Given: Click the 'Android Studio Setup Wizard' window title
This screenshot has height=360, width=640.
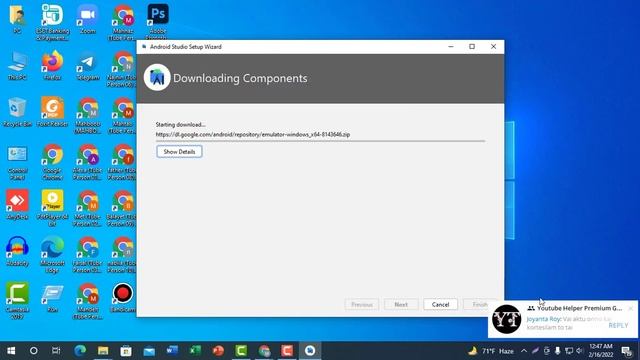Looking at the screenshot, I should (x=186, y=47).
